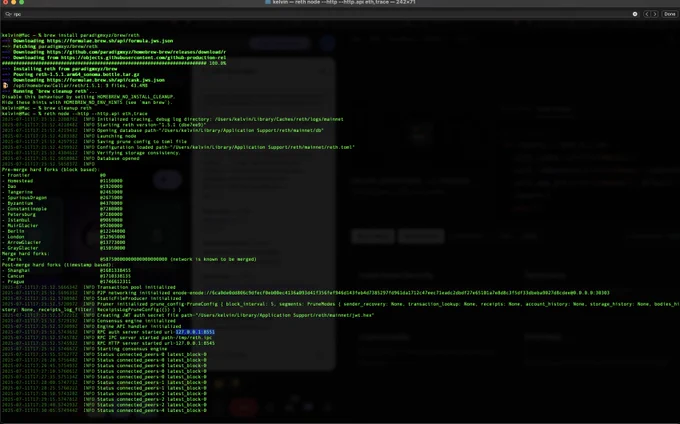
Task: Click 'Verifying storage consistency' log line
Action: pyautogui.click(x=91, y=153)
